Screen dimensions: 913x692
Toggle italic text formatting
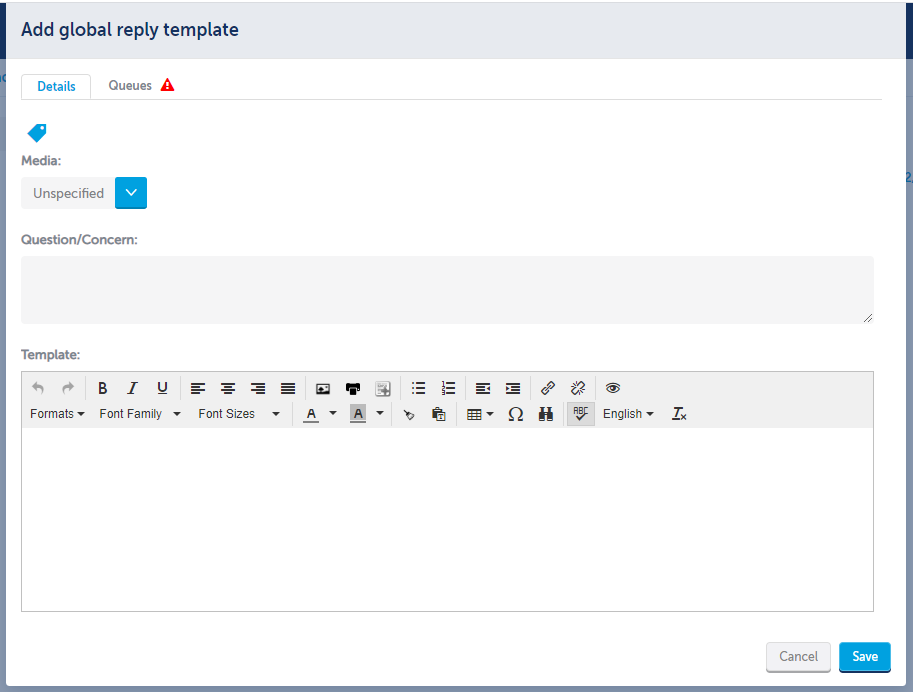pos(132,388)
